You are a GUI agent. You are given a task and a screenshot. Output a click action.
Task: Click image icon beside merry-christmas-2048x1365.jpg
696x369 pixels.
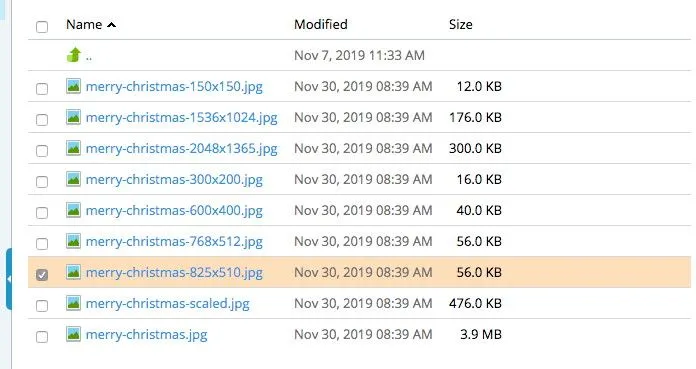click(73, 148)
